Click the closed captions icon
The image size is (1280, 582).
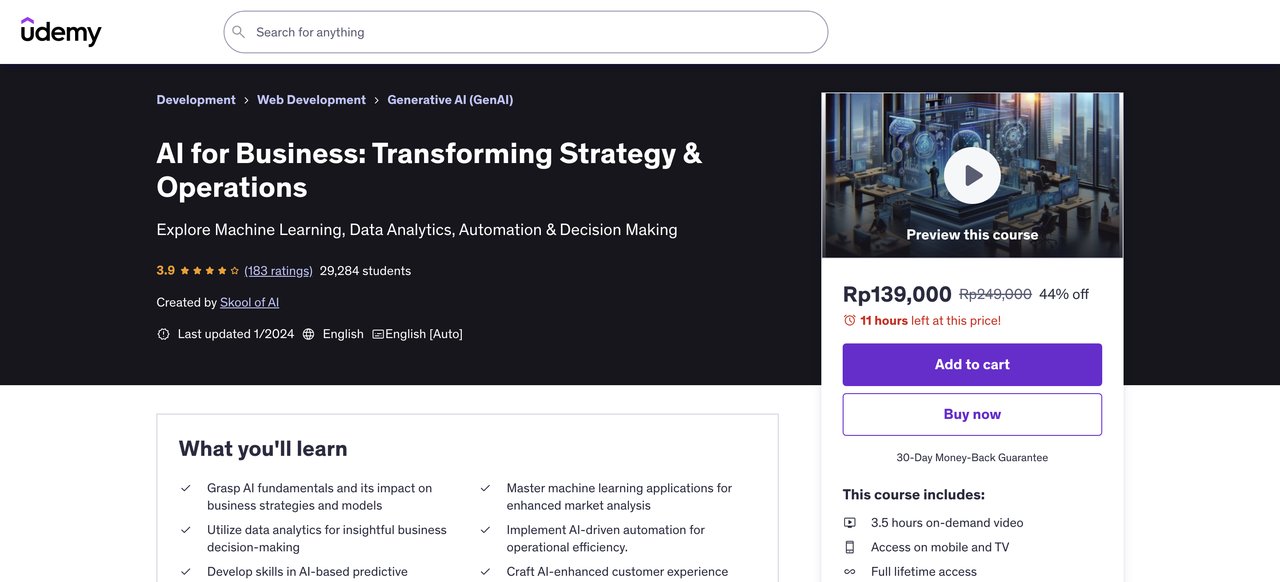(378, 334)
